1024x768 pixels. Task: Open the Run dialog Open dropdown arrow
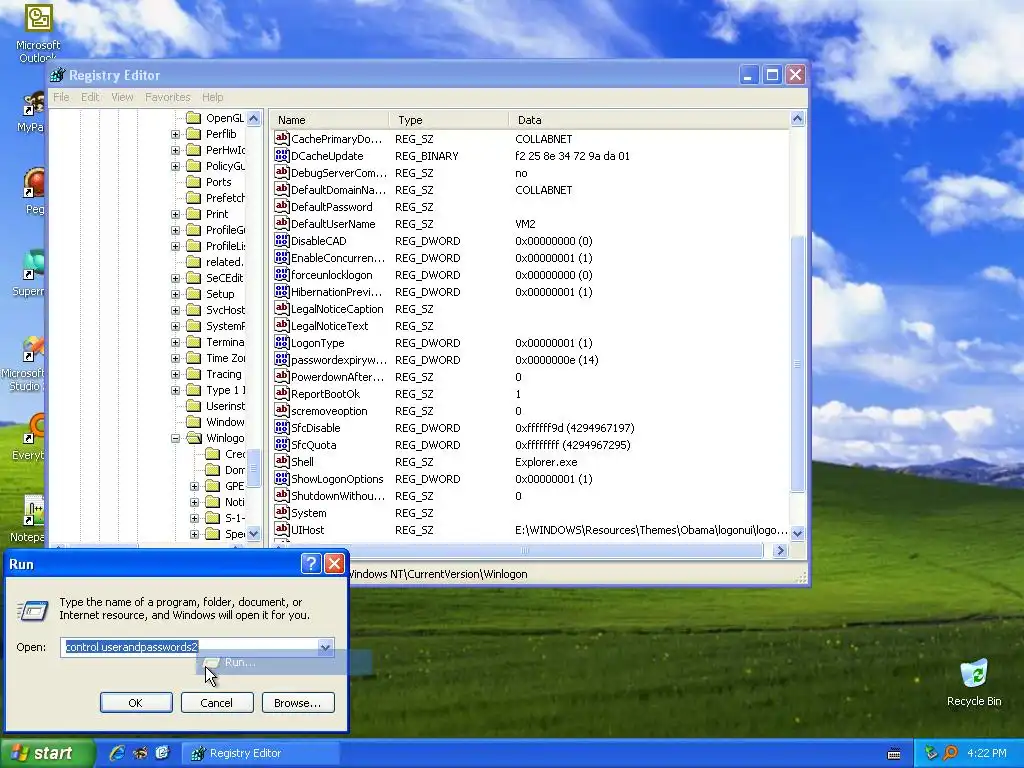[x=325, y=647]
